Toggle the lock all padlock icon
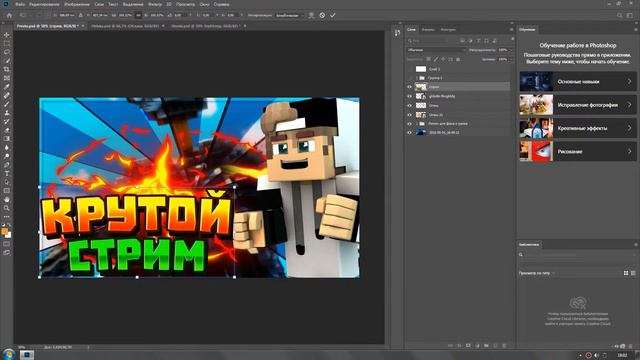Viewport: 640px width, 360px height. [x=458, y=59]
